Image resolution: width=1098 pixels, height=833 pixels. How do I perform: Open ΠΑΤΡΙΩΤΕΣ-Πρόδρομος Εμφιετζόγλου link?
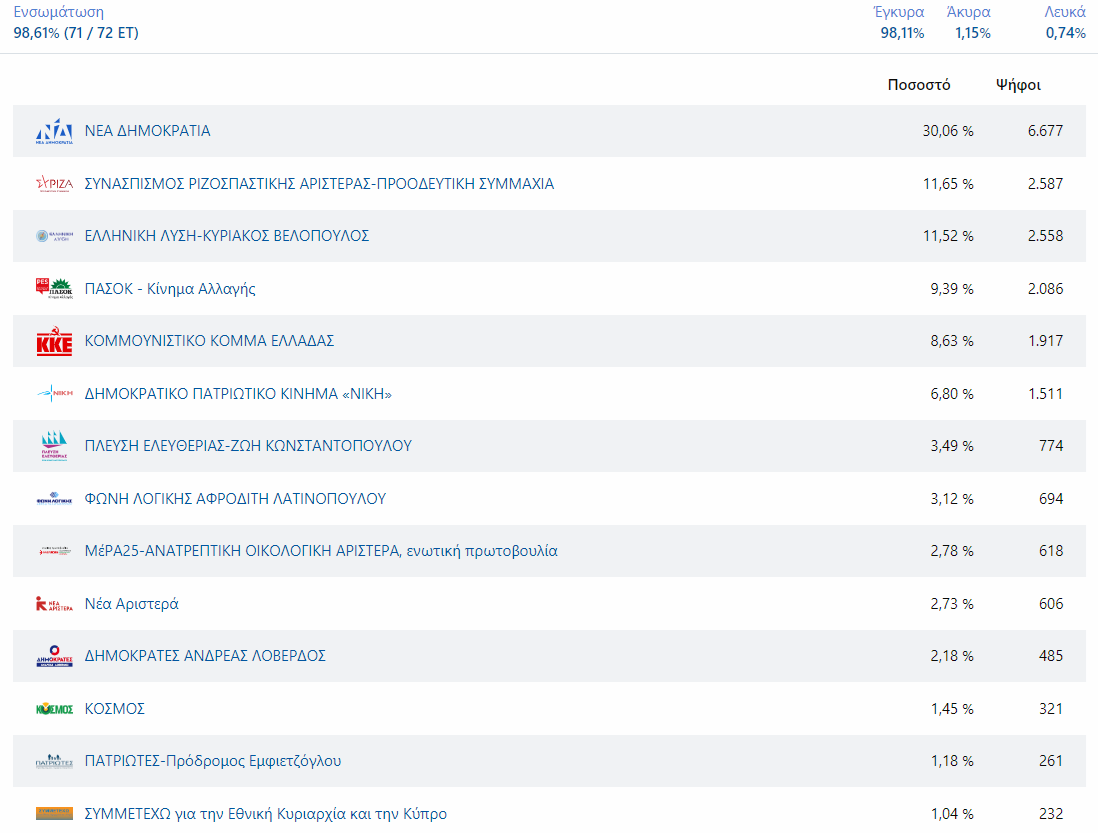(x=213, y=761)
